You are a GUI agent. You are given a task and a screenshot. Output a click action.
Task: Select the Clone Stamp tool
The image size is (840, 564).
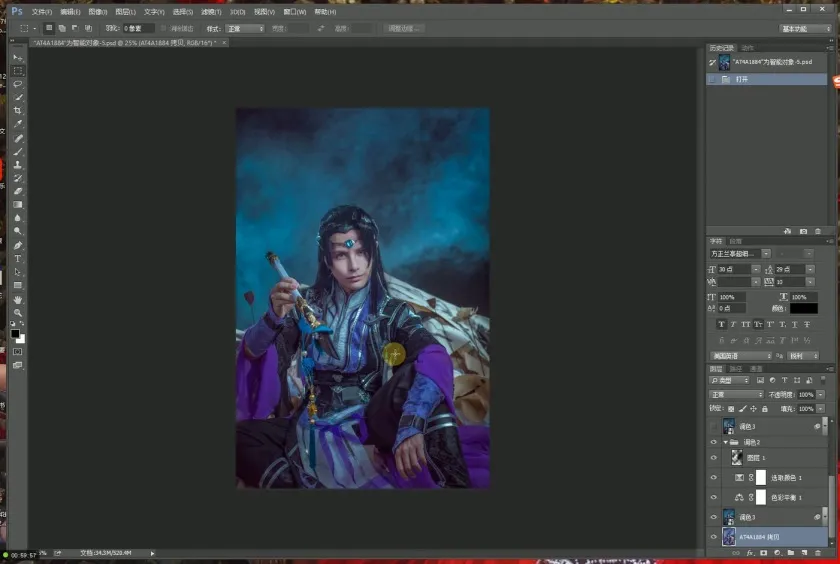point(18,165)
